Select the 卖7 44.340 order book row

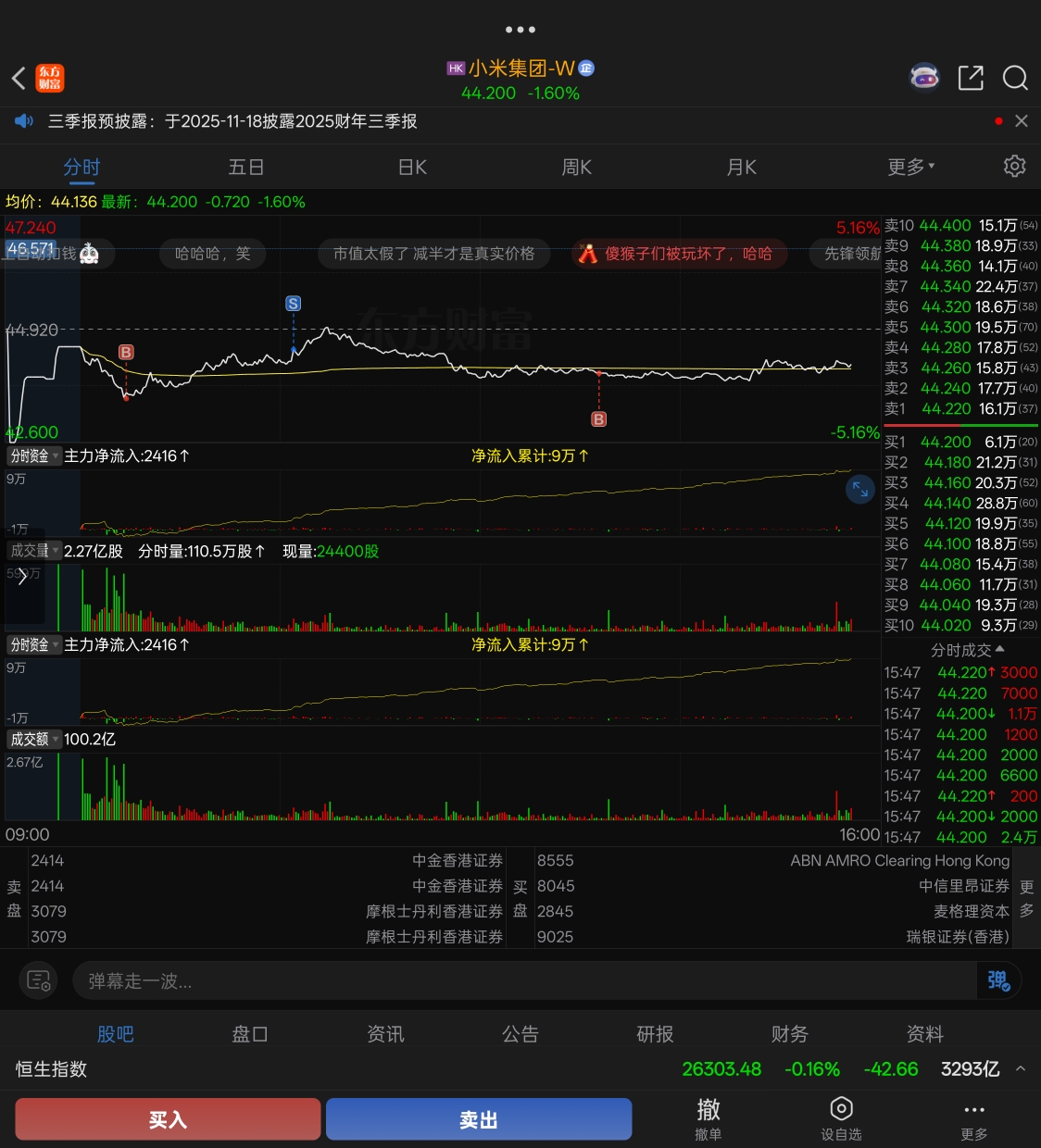(x=961, y=286)
